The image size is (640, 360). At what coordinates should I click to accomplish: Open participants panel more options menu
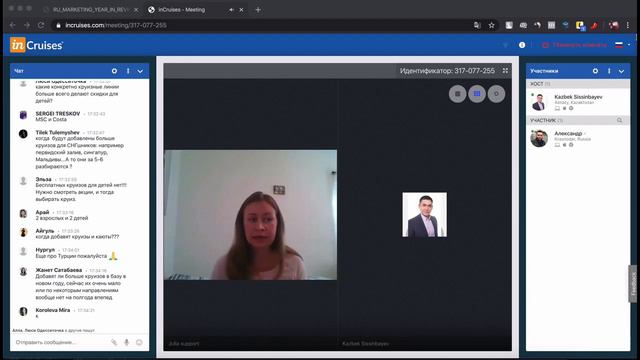pos(609,71)
